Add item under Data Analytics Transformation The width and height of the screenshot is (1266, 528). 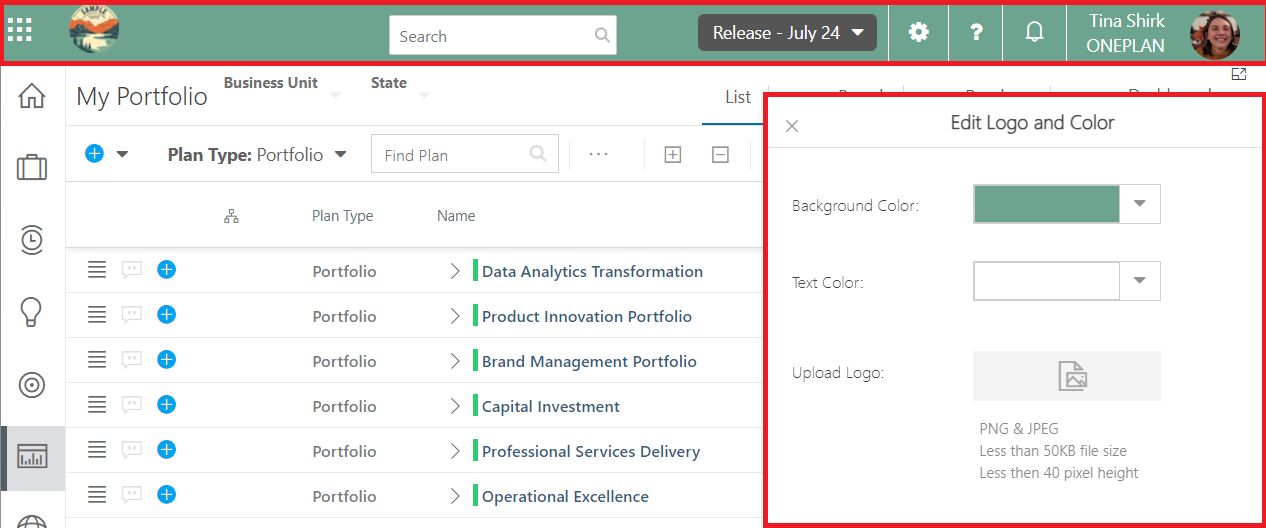tap(167, 269)
